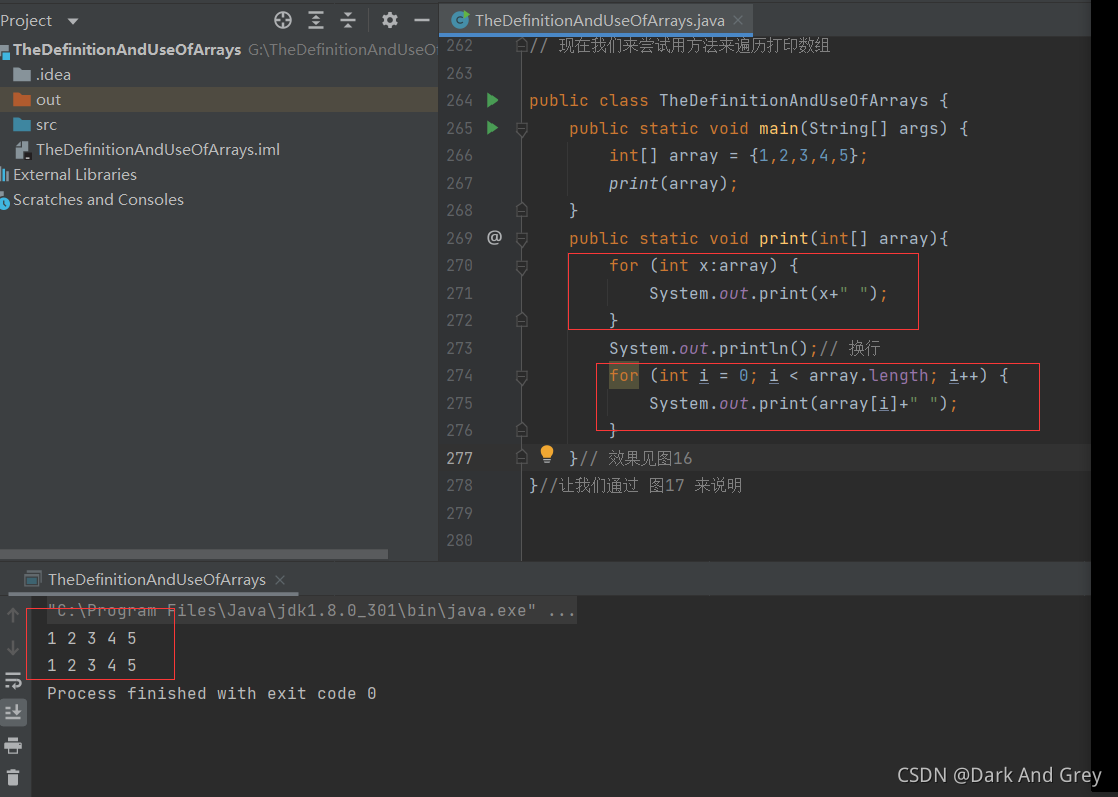Image resolution: width=1118 pixels, height=797 pixels.
Task: Select the TheDefinitionAndUseOfArrays run tab
Action: pos(154,580)
